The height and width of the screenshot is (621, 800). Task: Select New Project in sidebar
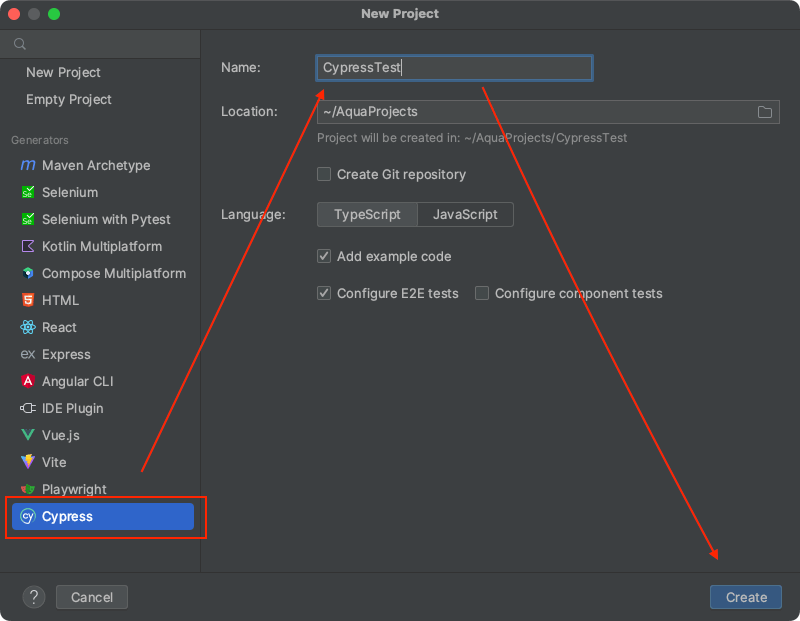tap(63, 72)
